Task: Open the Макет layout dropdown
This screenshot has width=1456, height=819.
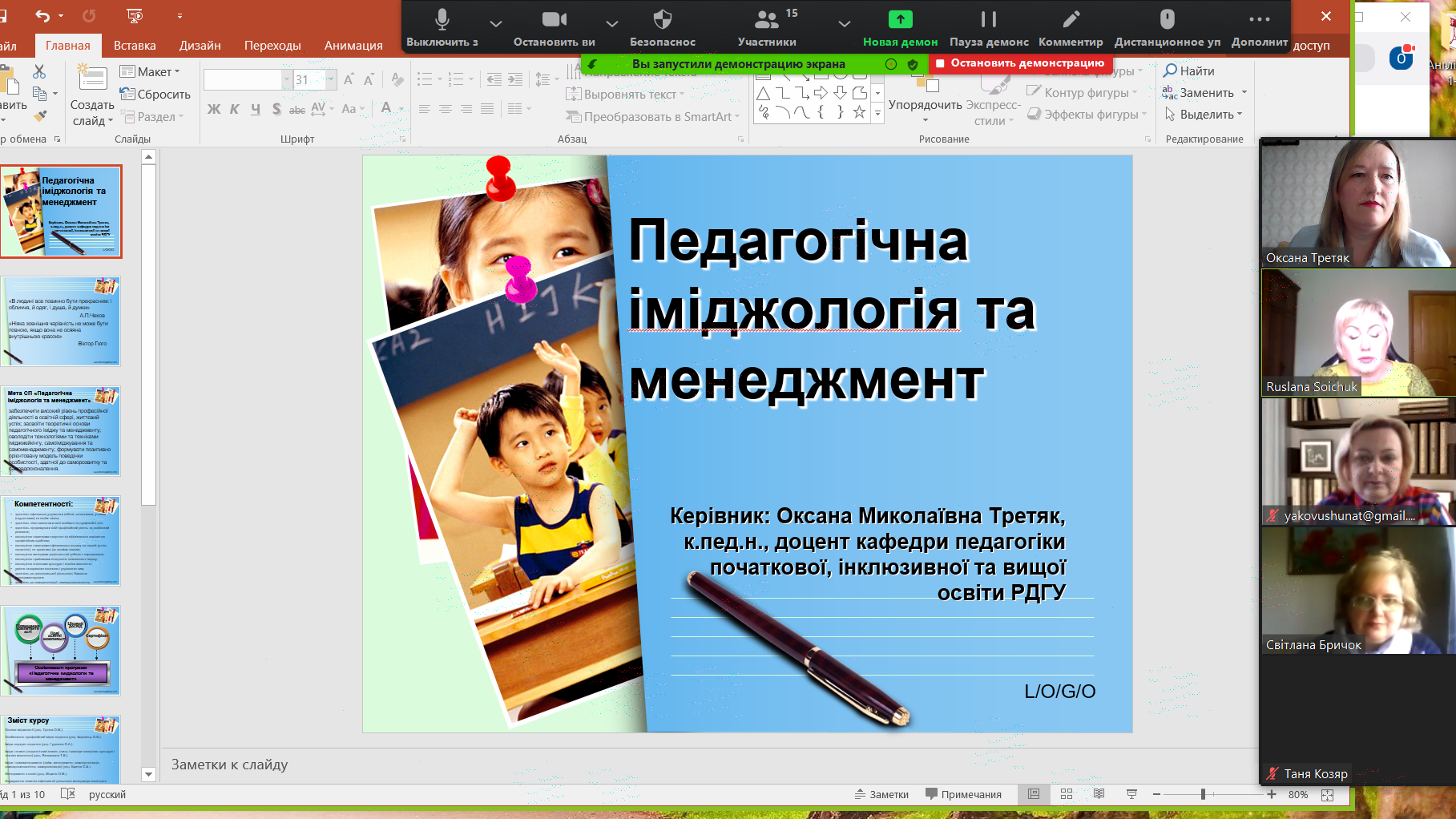Action: [x=150, y=71]
